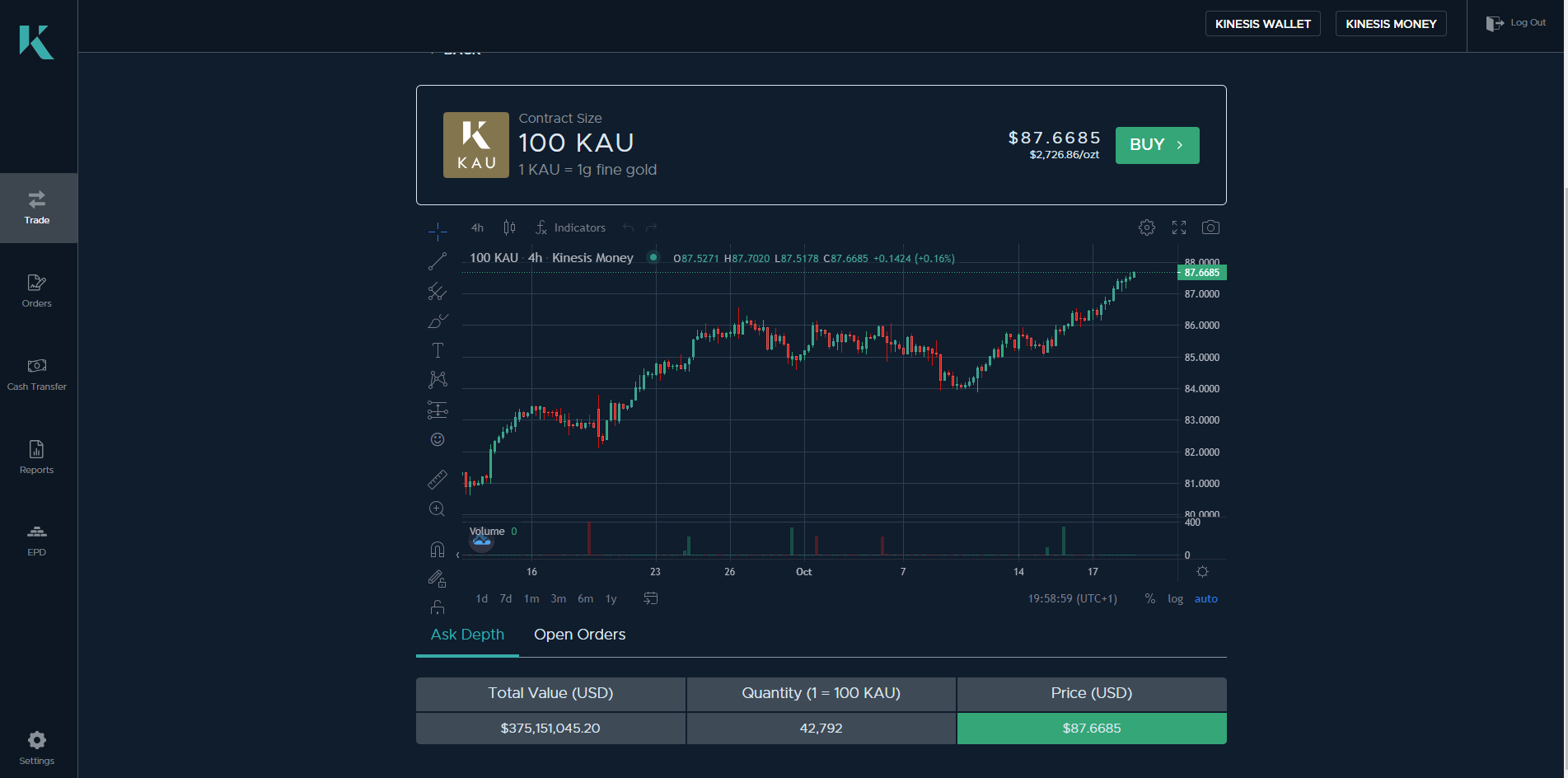1568x778 pixels.
Task: Click the Kinesis K logo
Action: pyautogui.click(x=37, y=42)
